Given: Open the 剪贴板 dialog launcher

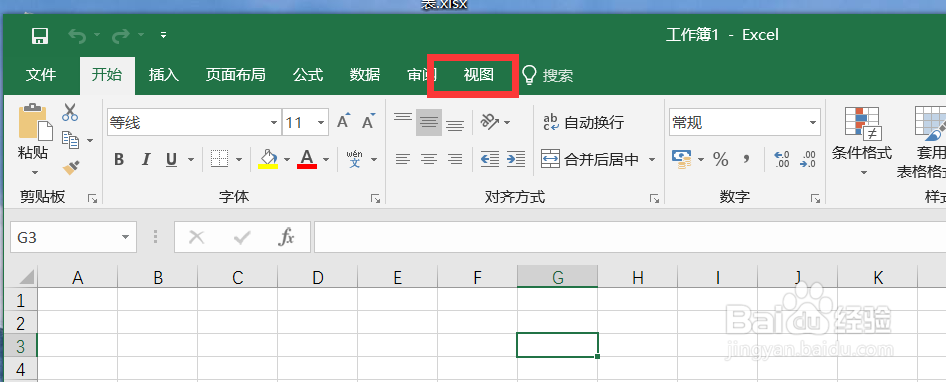Looking at the screenshot, I should click(x=92, y=198).
